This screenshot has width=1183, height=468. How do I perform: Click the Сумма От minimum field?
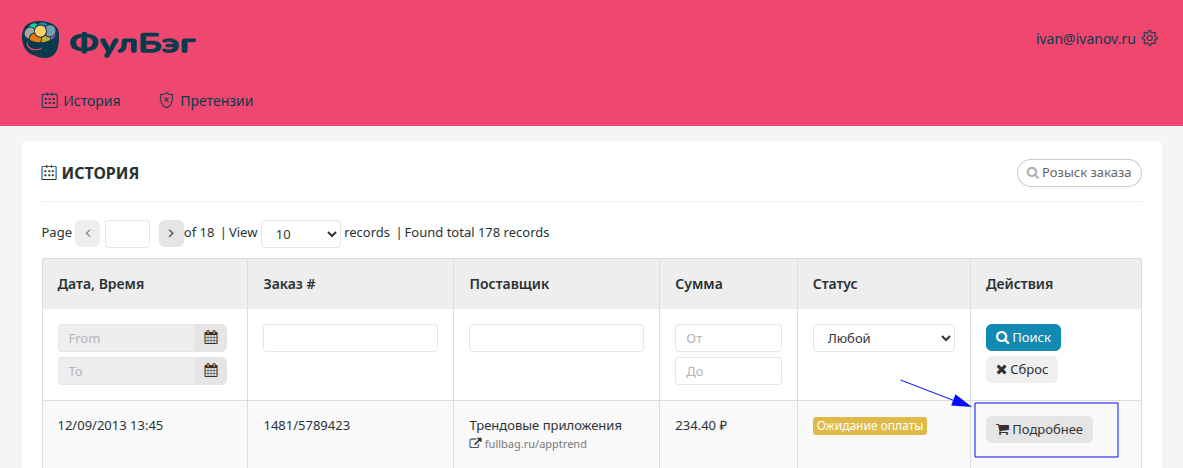[x=728, y=338]
